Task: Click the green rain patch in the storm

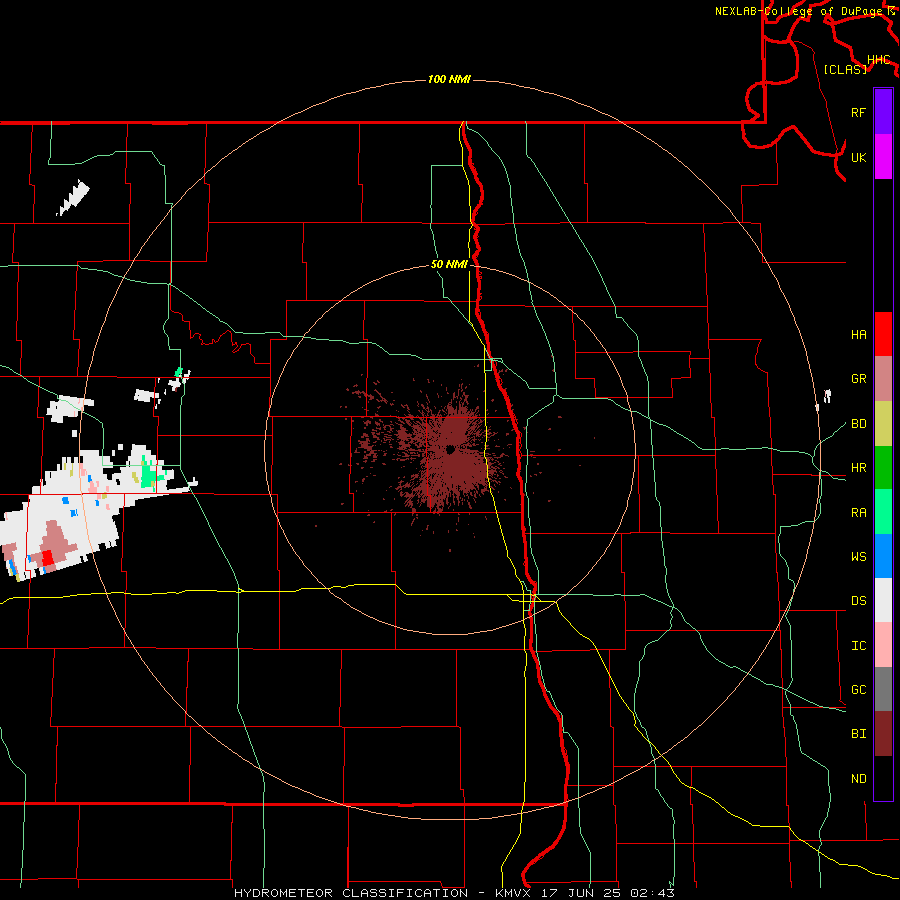Action: (x=149, y=475)
